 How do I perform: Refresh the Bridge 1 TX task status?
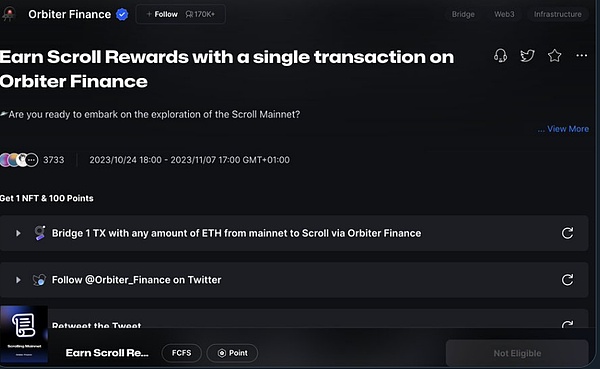[x=567, y=233]
